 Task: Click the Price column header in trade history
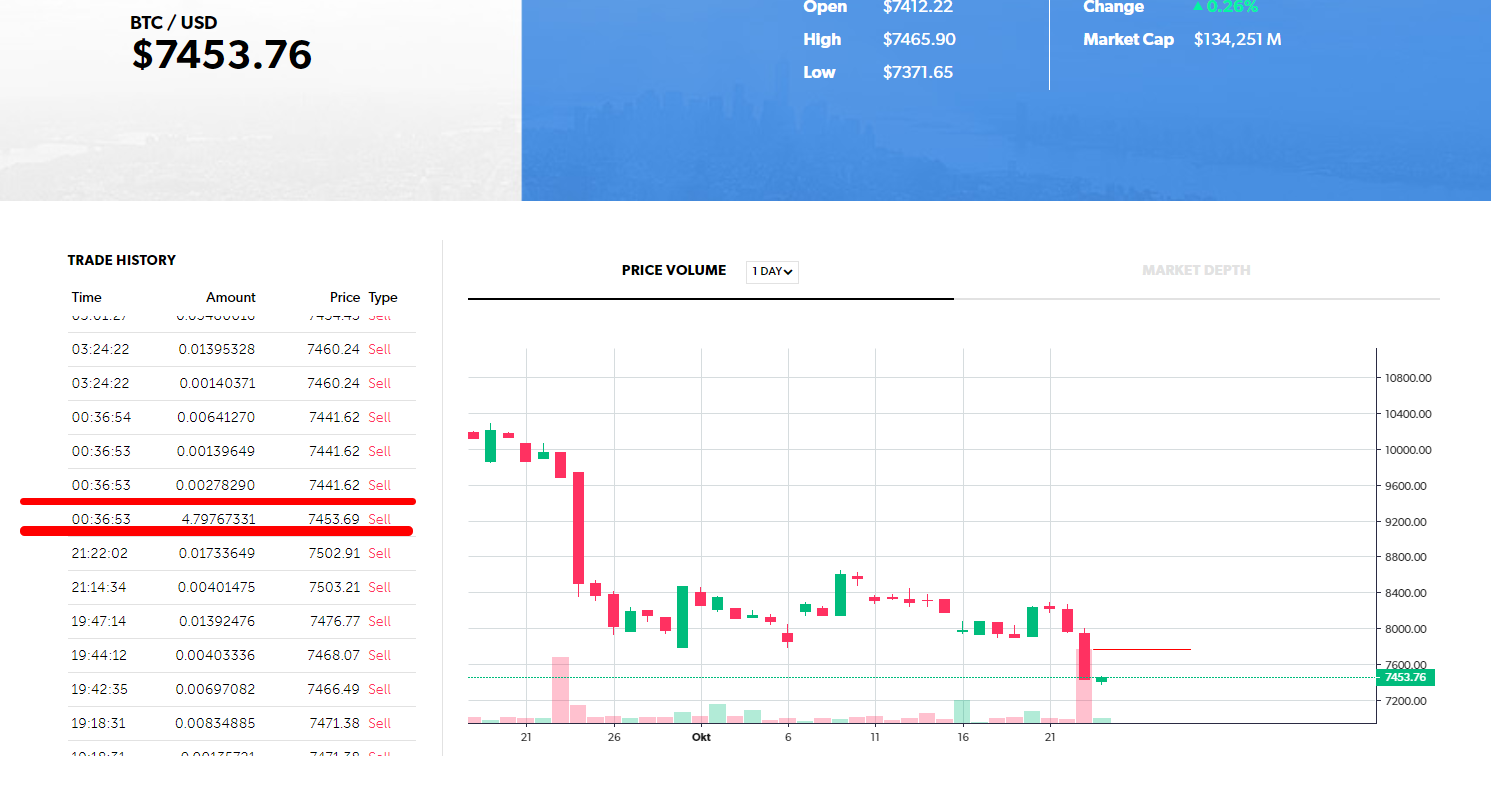coord(345,297)
